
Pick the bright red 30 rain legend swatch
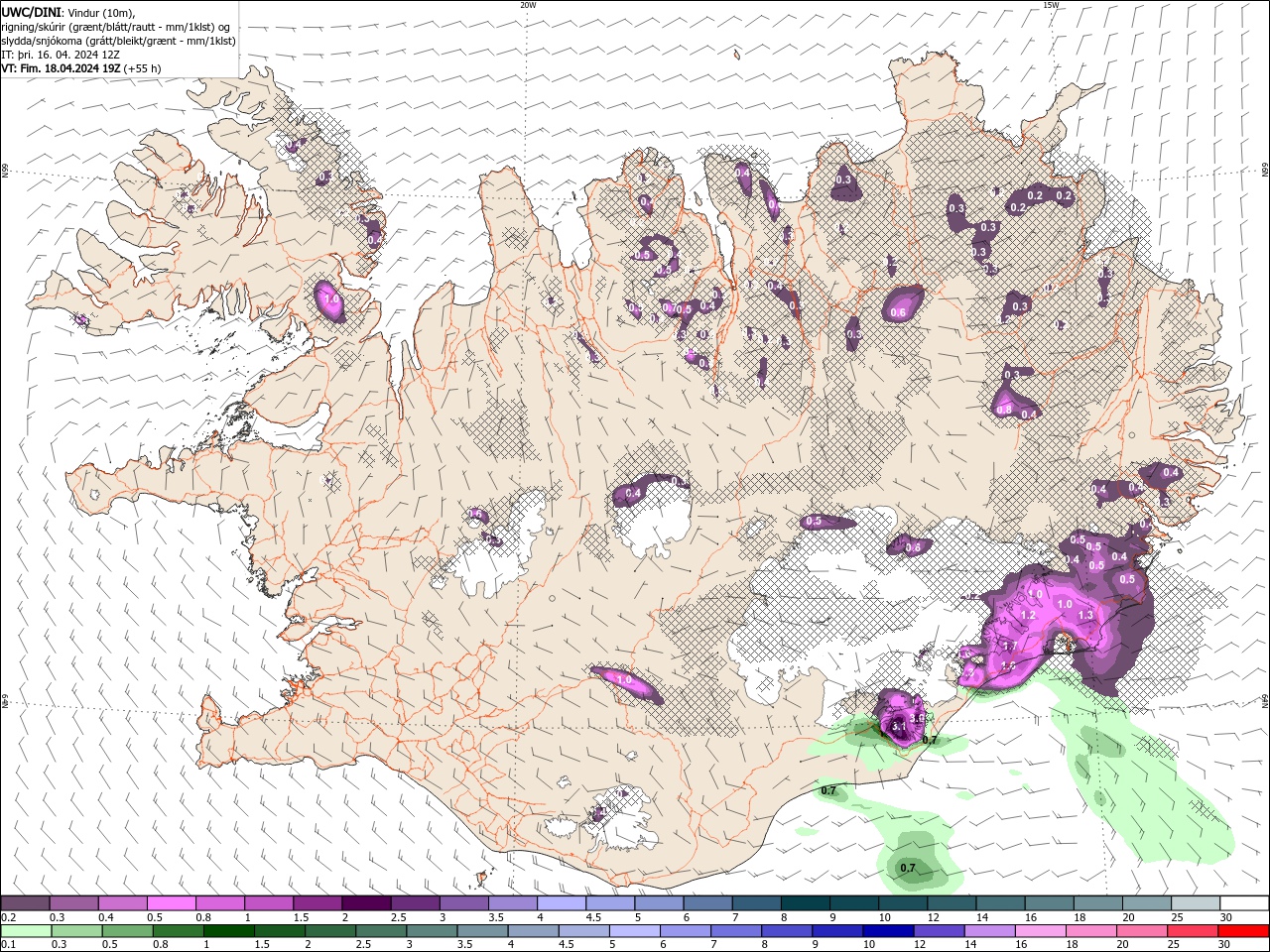click(x=1243, y=931)
